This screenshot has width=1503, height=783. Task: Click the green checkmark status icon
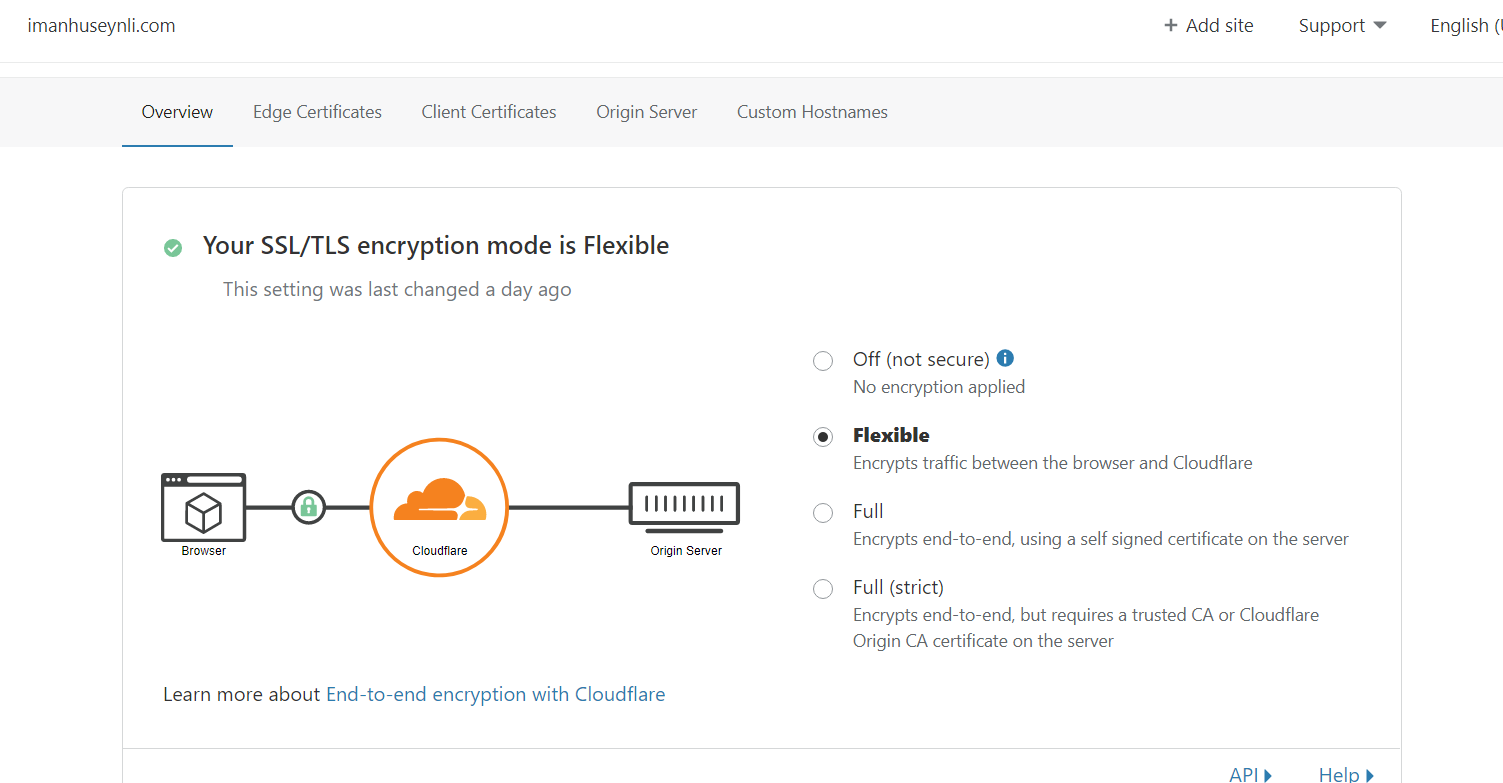pos(173,247)
